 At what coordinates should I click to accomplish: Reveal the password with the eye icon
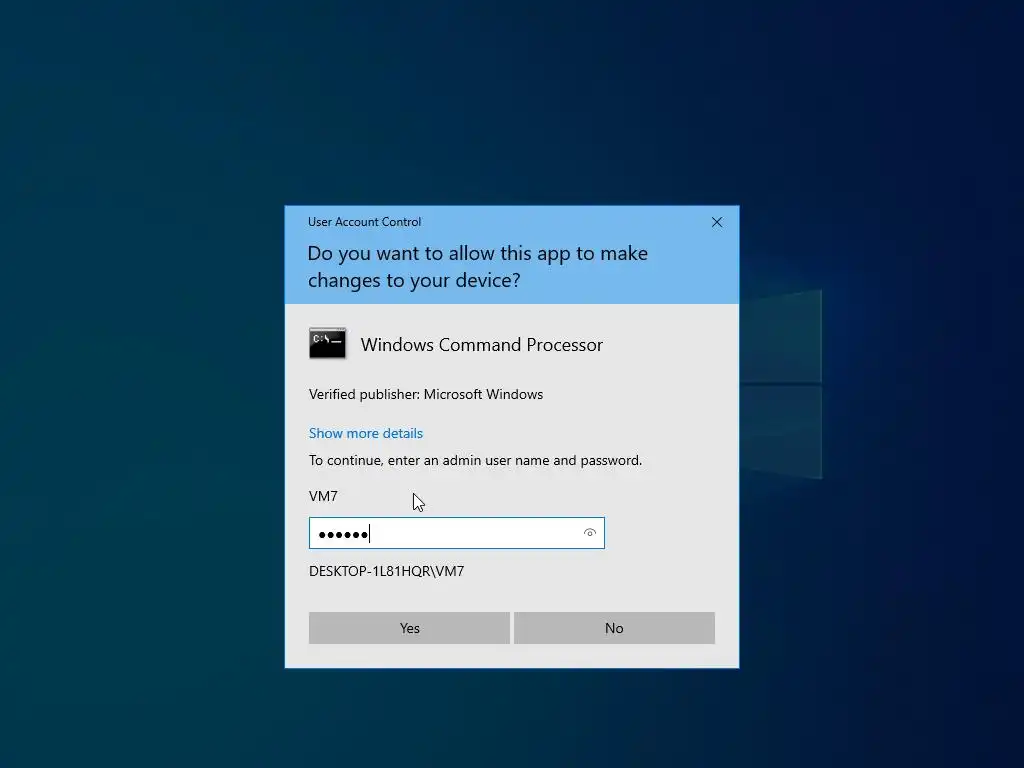point(590,533)
